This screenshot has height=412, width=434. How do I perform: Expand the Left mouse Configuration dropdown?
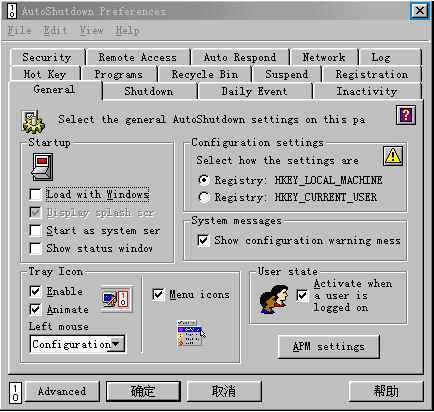point(116,344)
